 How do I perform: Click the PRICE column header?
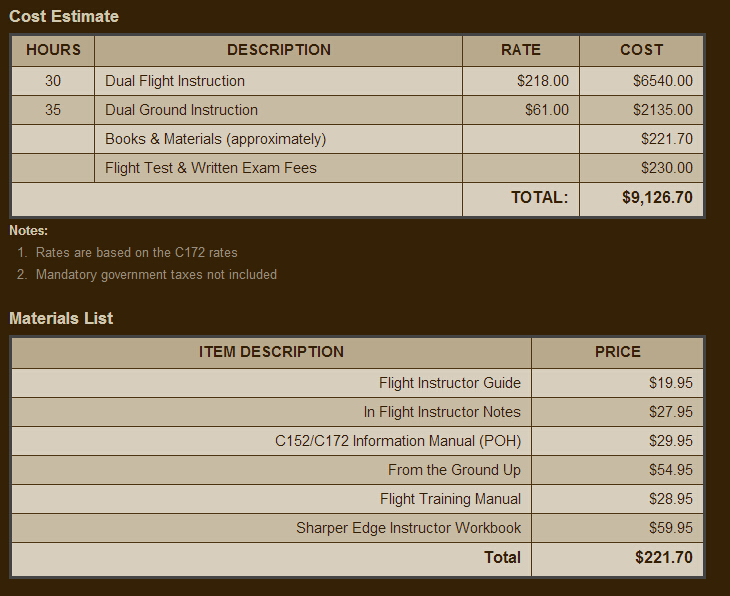[618, 352]
